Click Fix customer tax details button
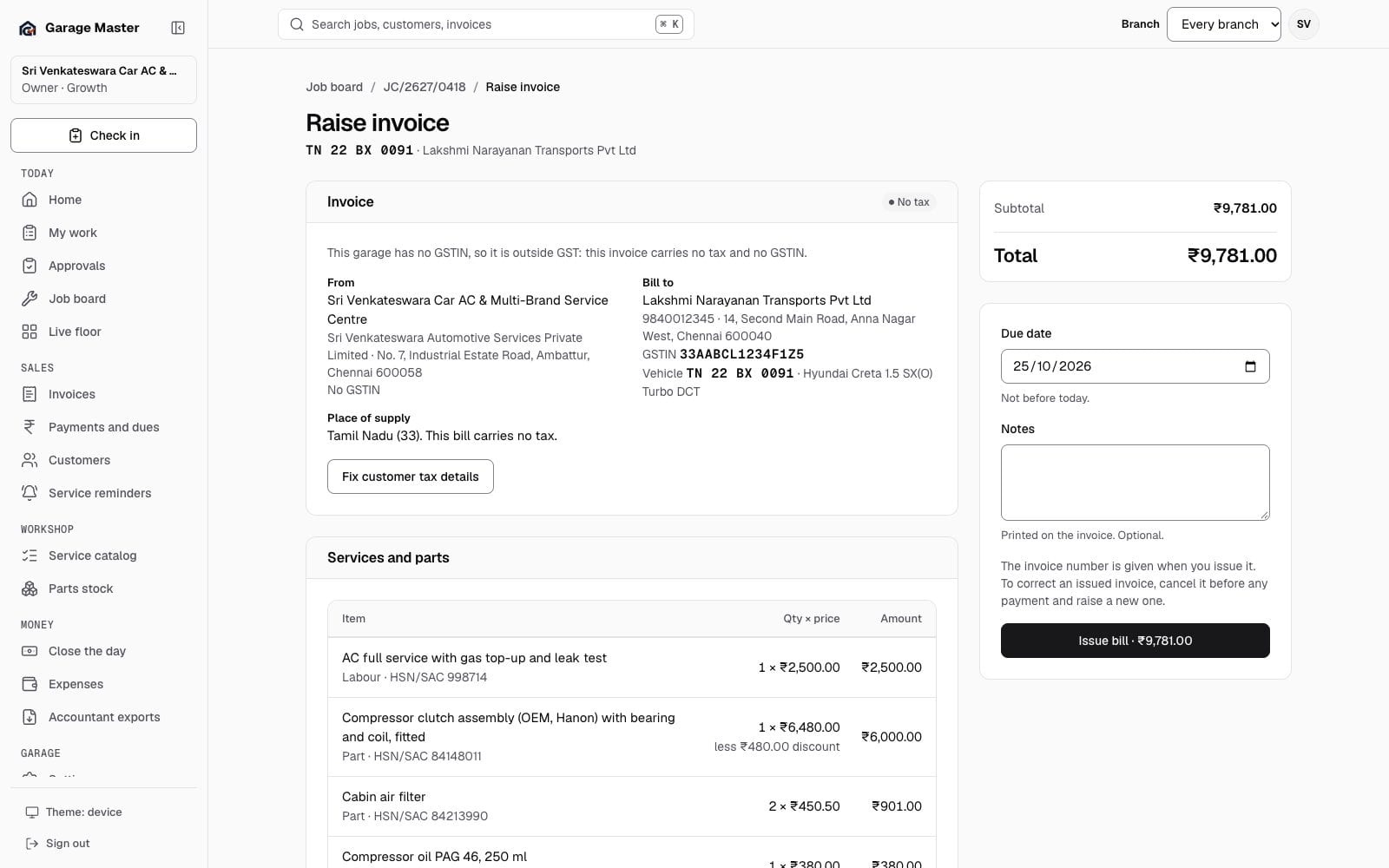1389x868 pixels. tap(411, 477)
